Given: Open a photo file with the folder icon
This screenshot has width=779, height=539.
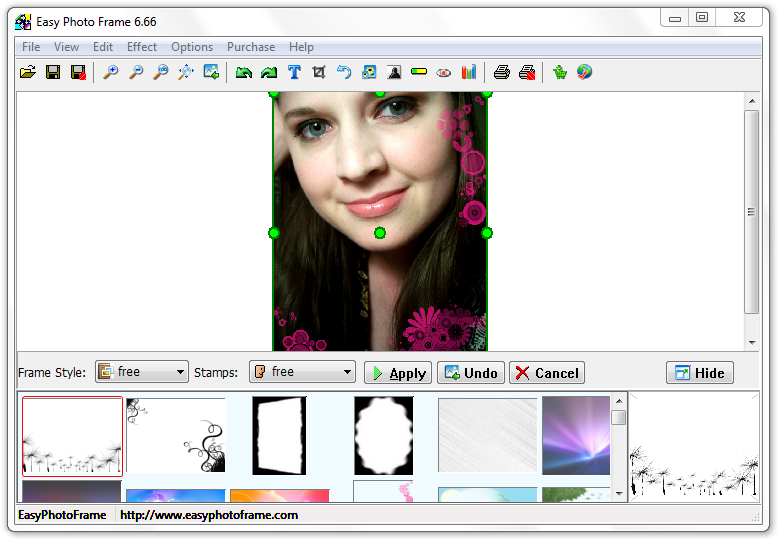Looking at the screenshot, I should pyautogui.click(x=28, y=73).
